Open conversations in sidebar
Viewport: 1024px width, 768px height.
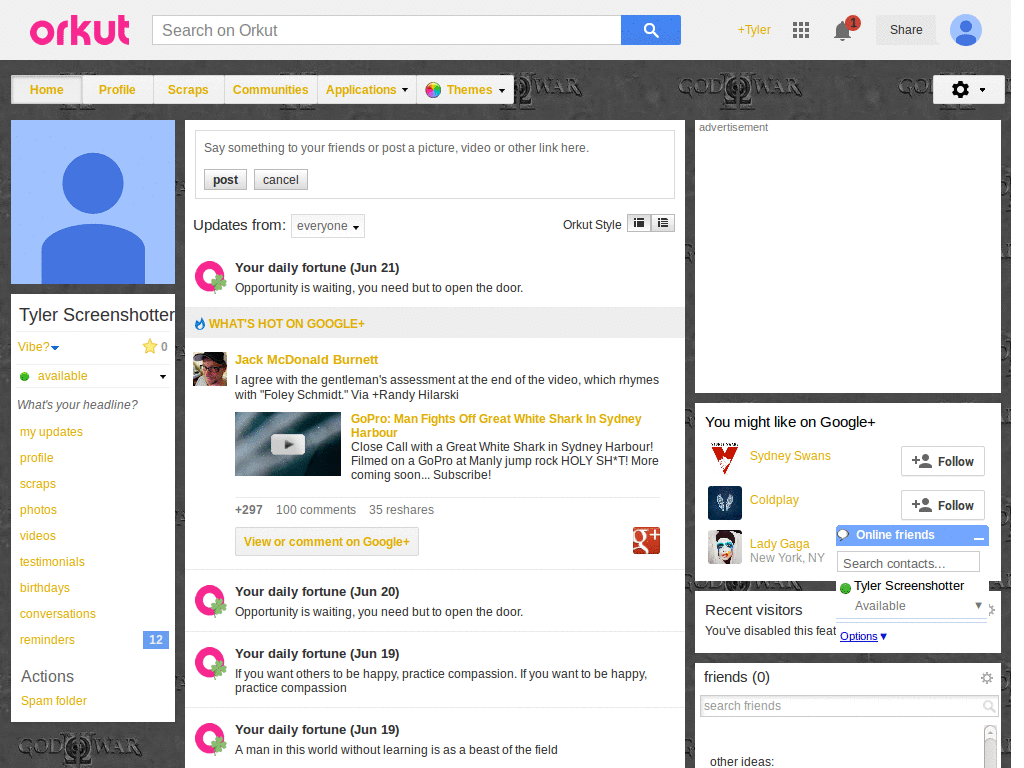[x=57, y=614]
